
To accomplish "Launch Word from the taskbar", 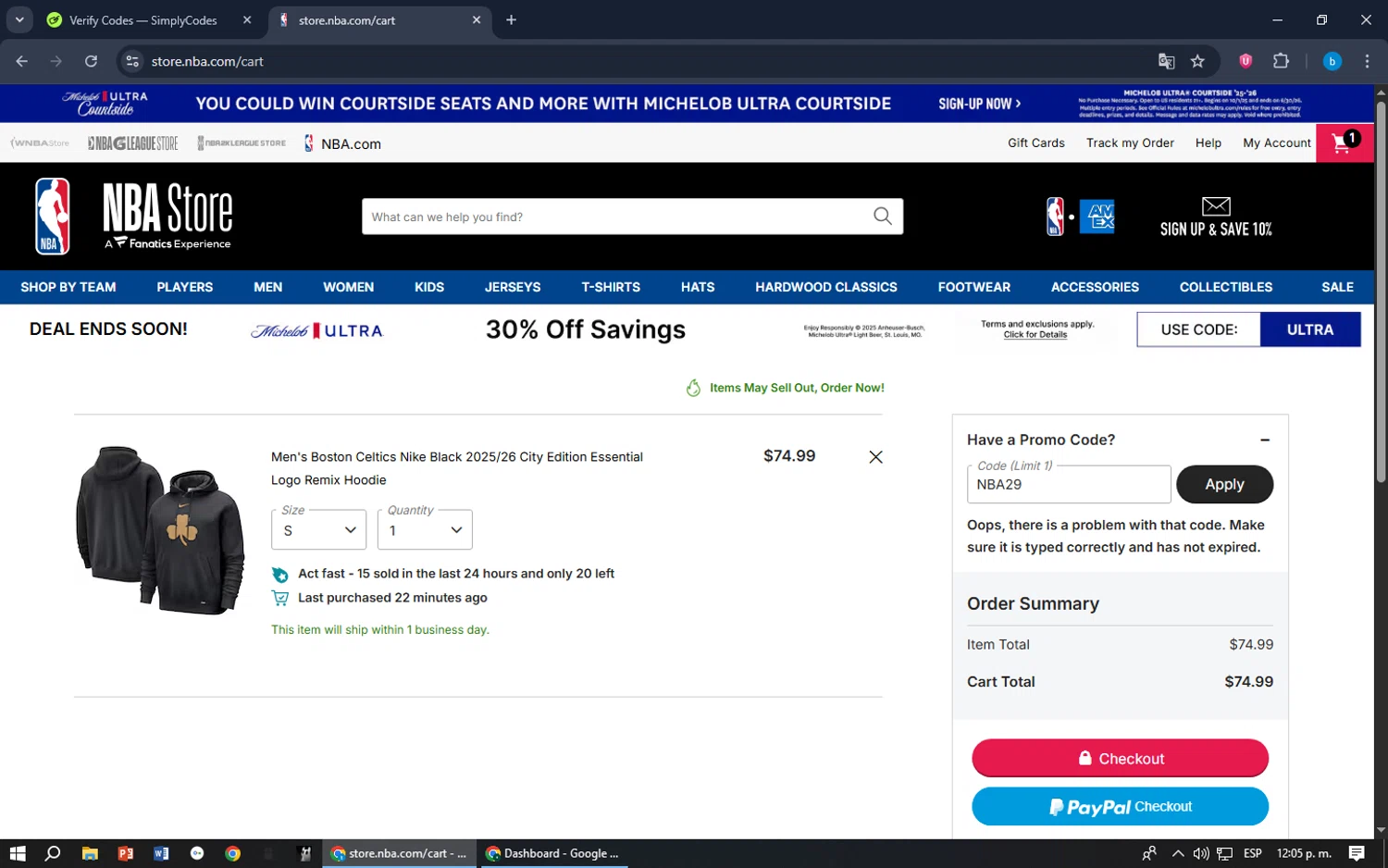I will pos(161,853).
